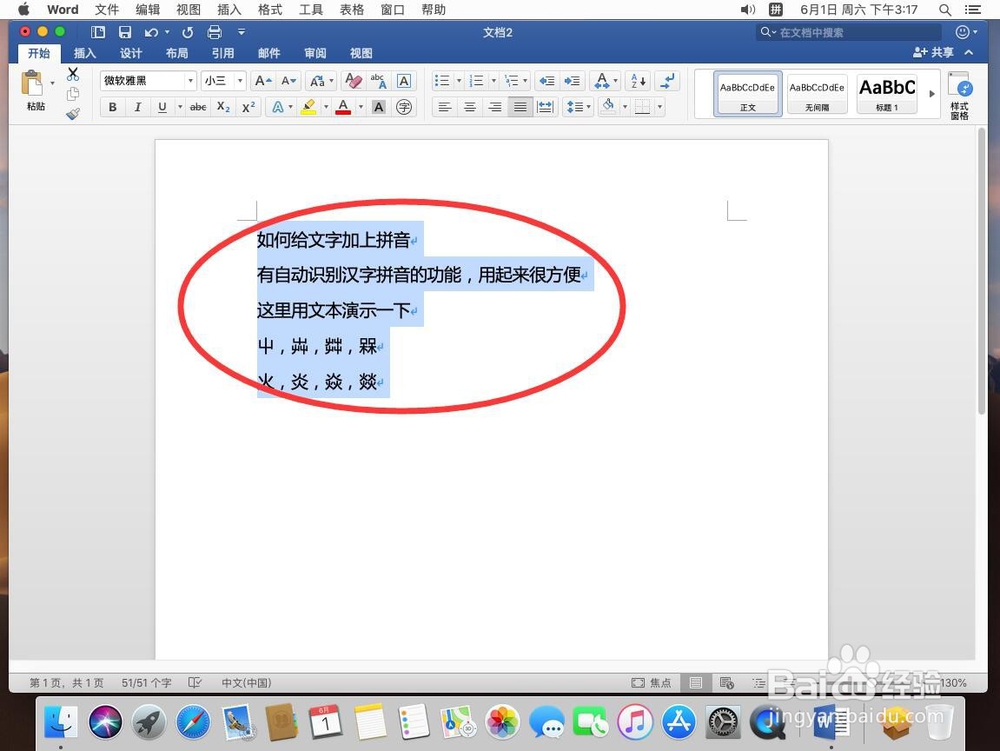1000x751 pixels.
Task: Click the Distributed alignment icon
Action: (x=545, y=107)
